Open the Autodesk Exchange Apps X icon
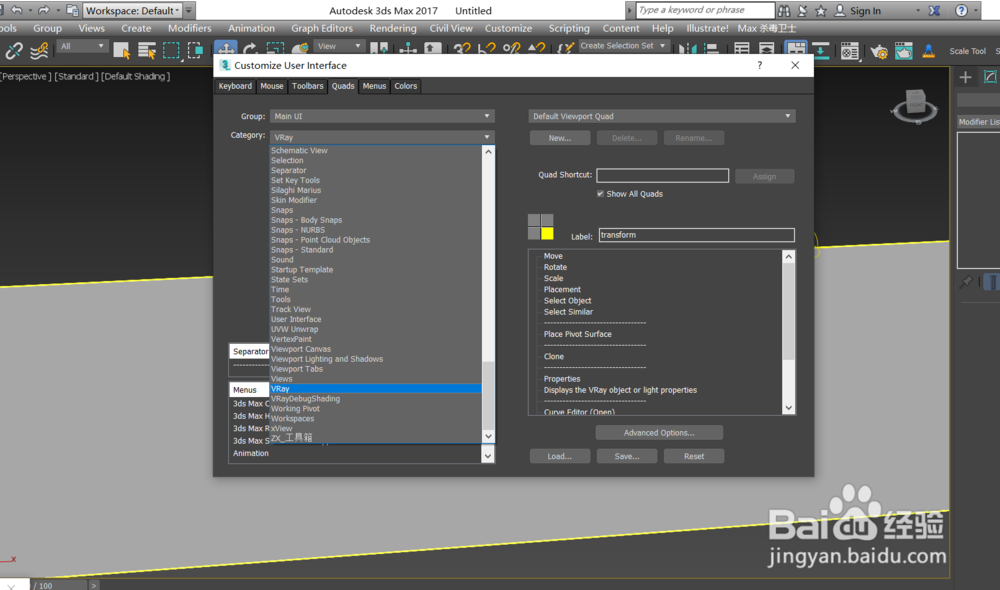The height and width of the screenshot is (590, 1000). click(934, 10)
